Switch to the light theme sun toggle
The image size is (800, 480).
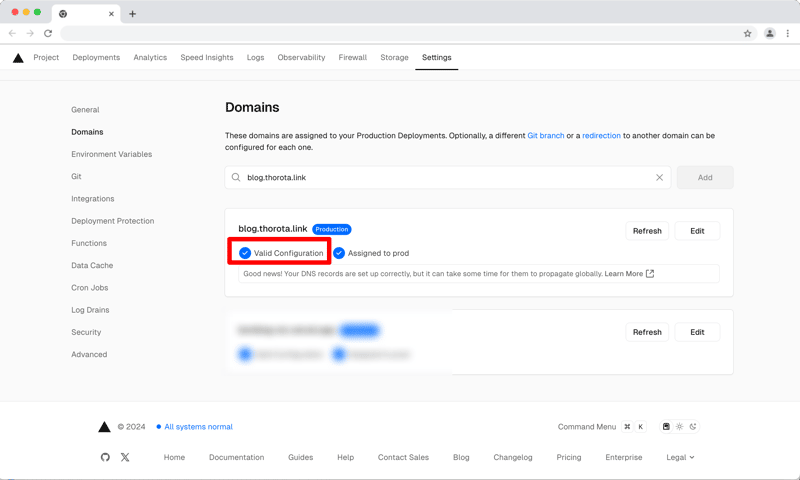[679, 427]
